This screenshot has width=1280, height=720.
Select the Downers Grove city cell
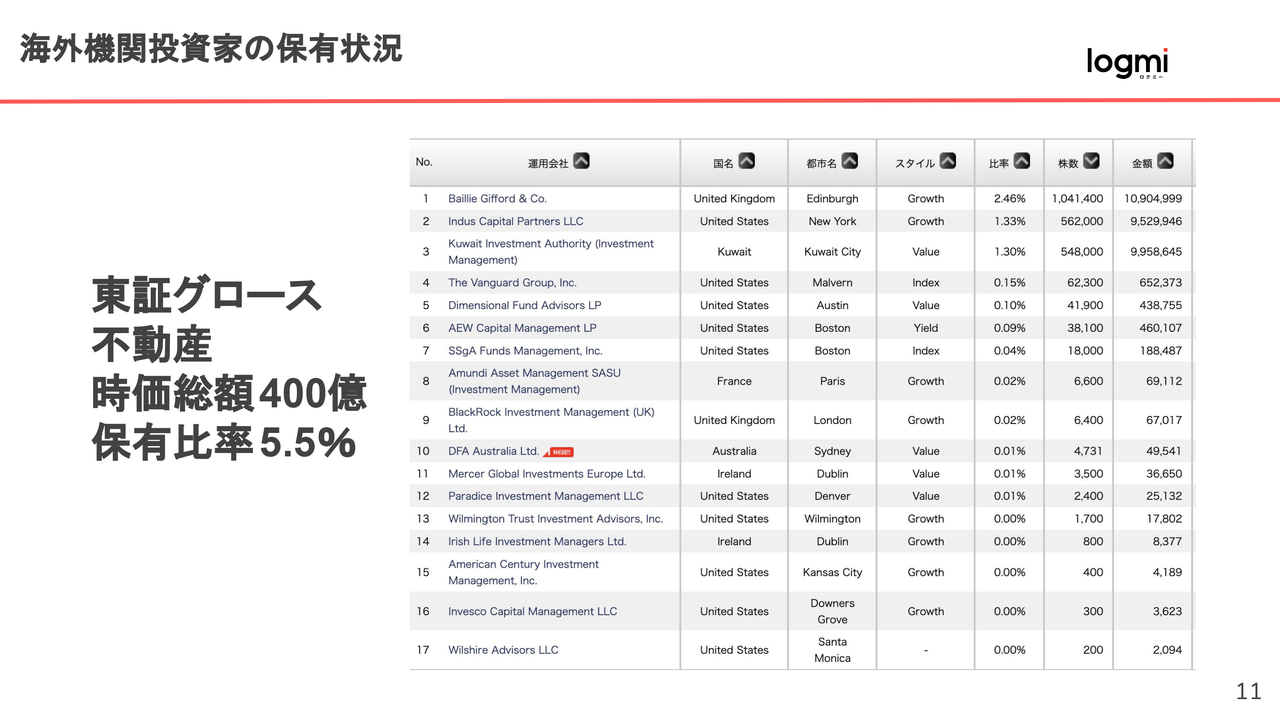tap(832, 612)
